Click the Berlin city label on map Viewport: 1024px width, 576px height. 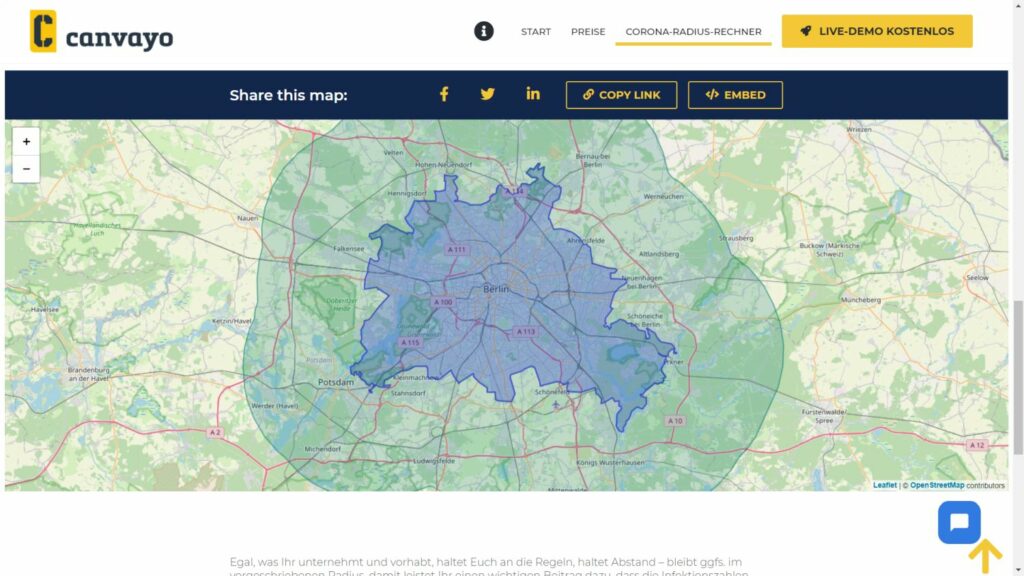[496, 288]
